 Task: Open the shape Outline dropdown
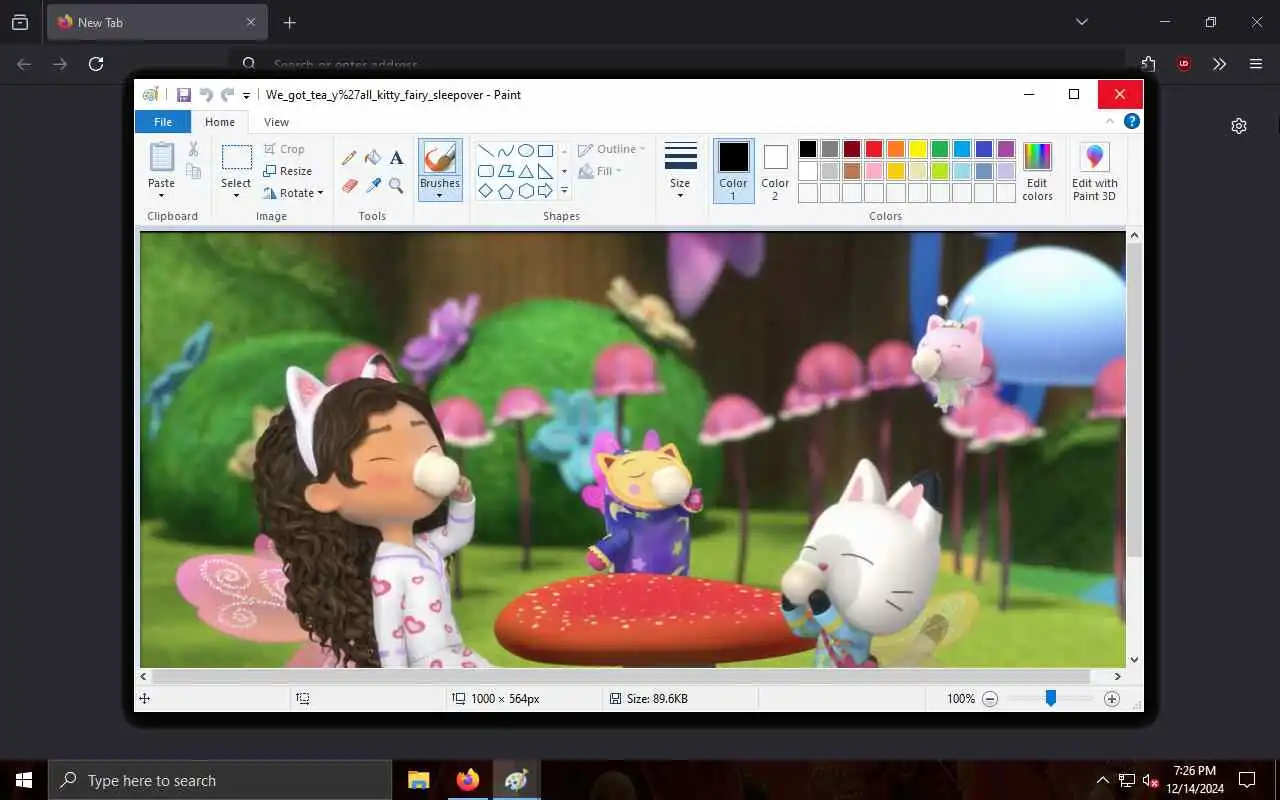point(612,149)
